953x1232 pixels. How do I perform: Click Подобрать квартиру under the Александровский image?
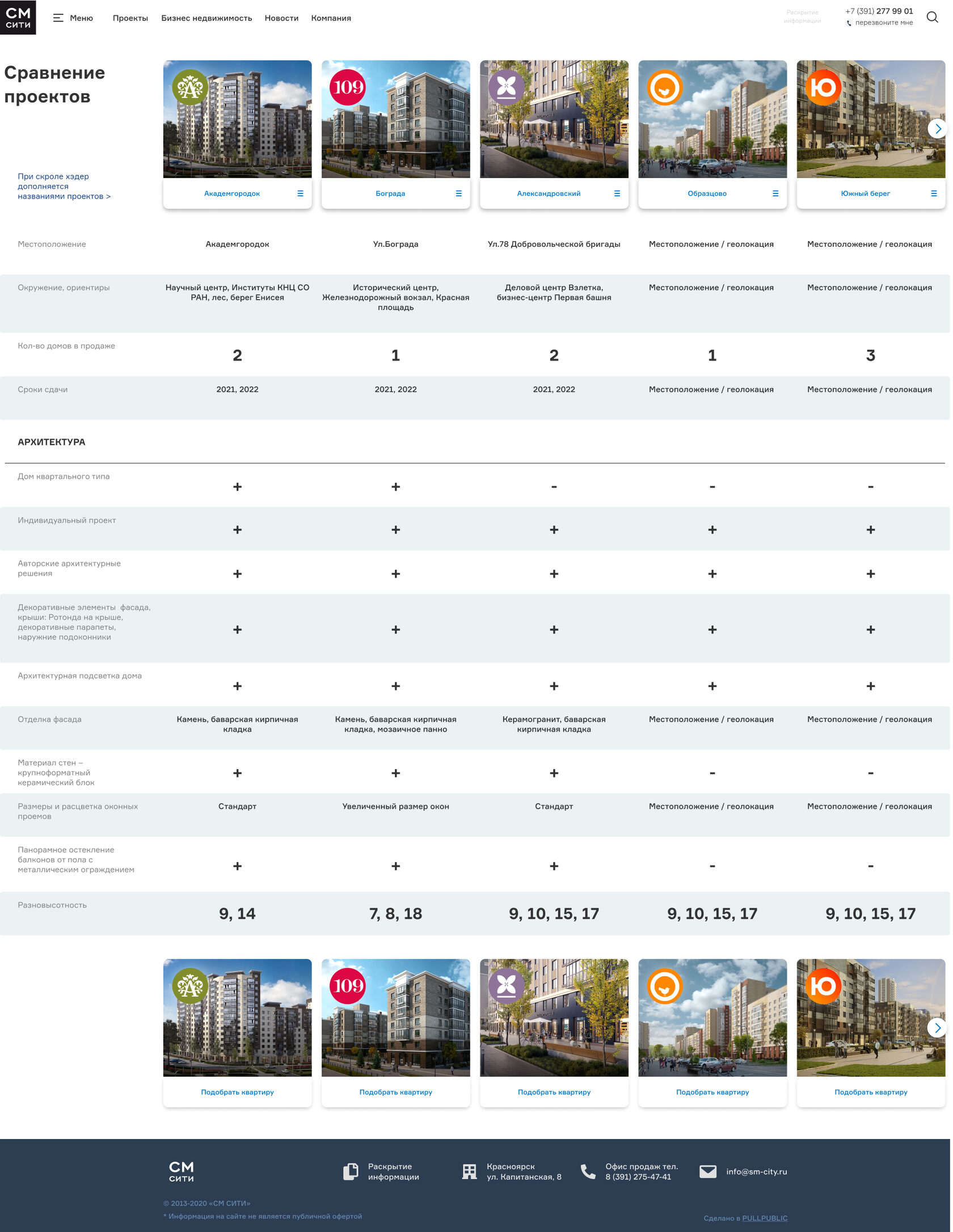(x=554, y=1092)
